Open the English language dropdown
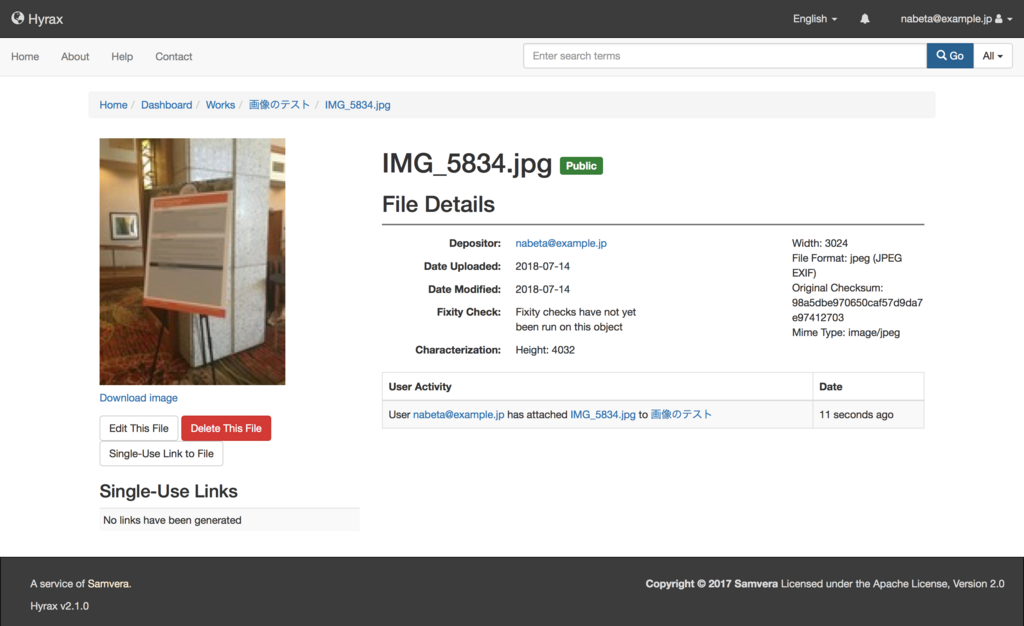This screenshot has height=626, width=1024. (x=814, y=19)
